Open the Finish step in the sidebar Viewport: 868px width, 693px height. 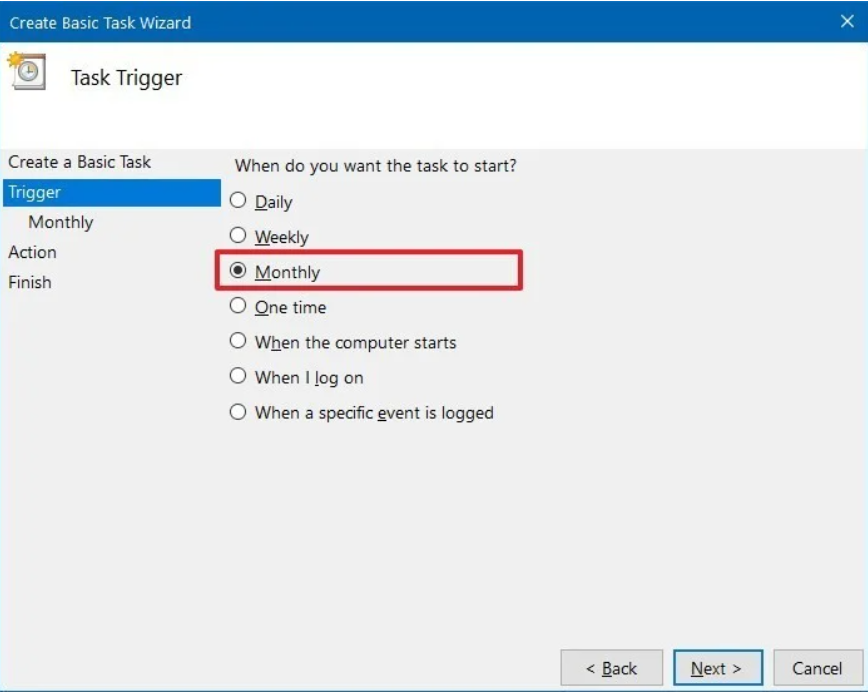pos(30,282)
